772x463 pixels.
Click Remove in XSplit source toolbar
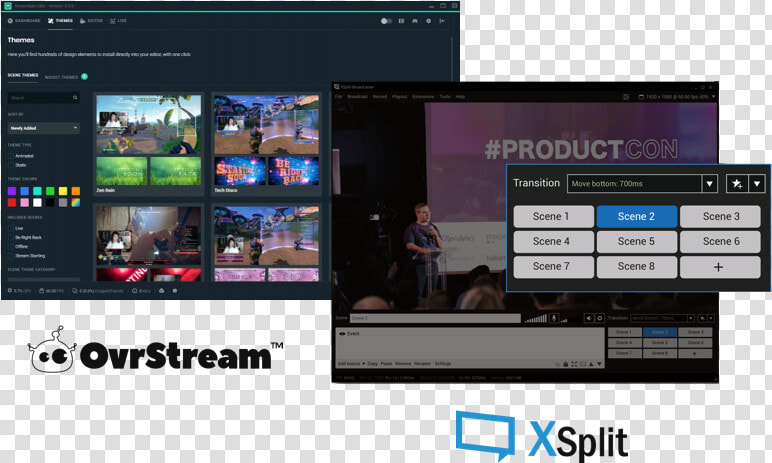[403, 364]
